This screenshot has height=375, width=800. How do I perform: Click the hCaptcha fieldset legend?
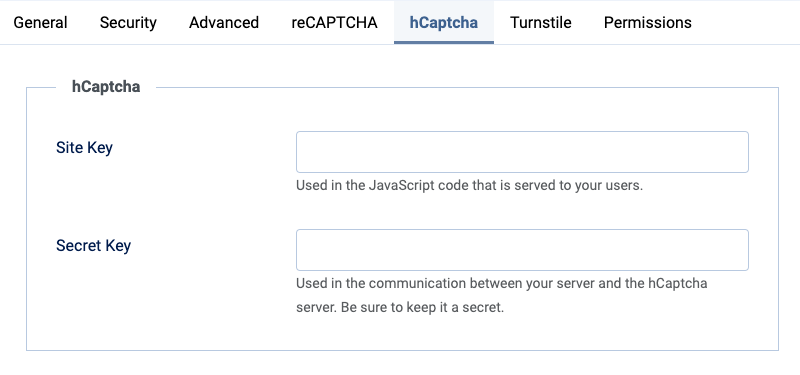[x=106, y=87]
